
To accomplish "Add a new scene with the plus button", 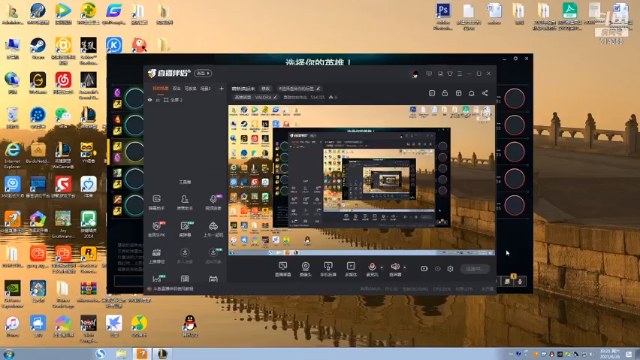I will pos(221,88).
